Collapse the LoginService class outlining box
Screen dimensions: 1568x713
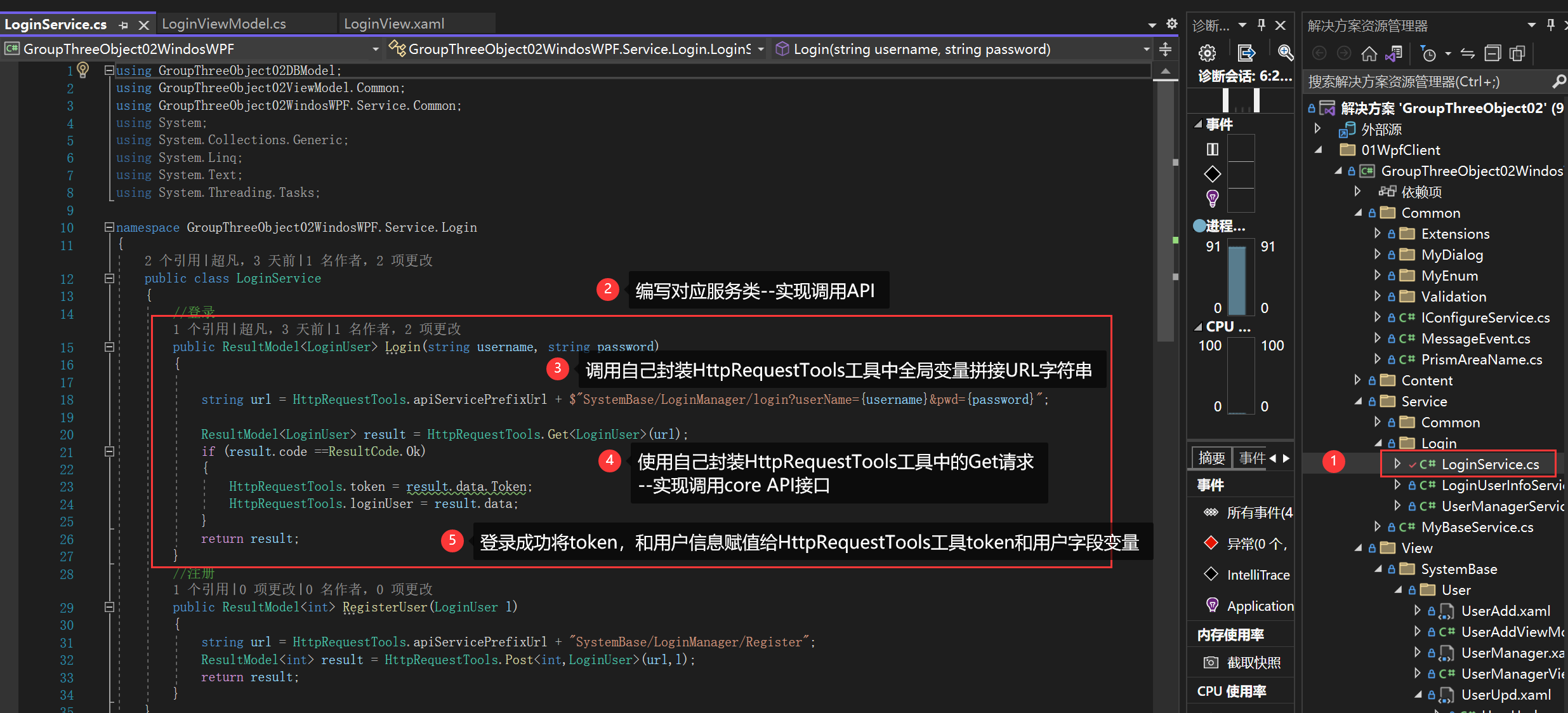[109, 278]
